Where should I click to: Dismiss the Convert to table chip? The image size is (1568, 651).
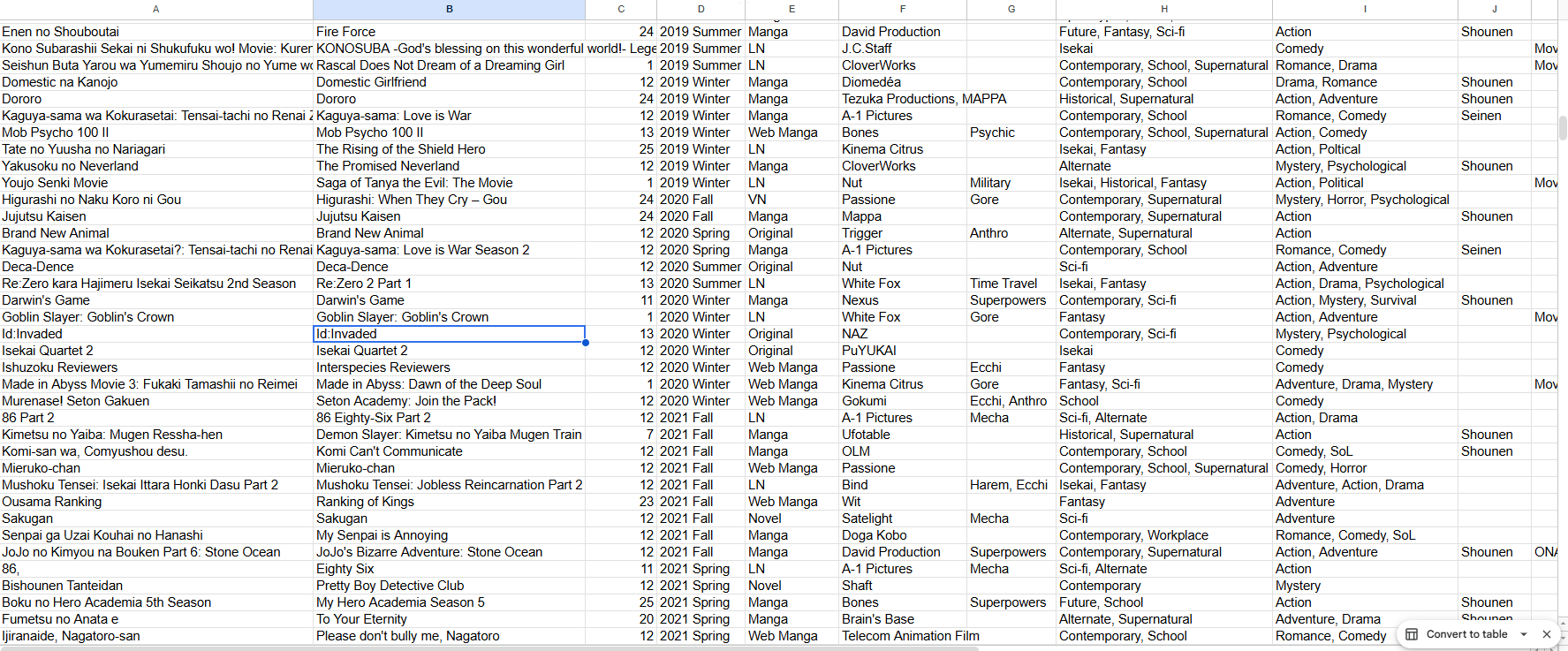click(1547, 634)
